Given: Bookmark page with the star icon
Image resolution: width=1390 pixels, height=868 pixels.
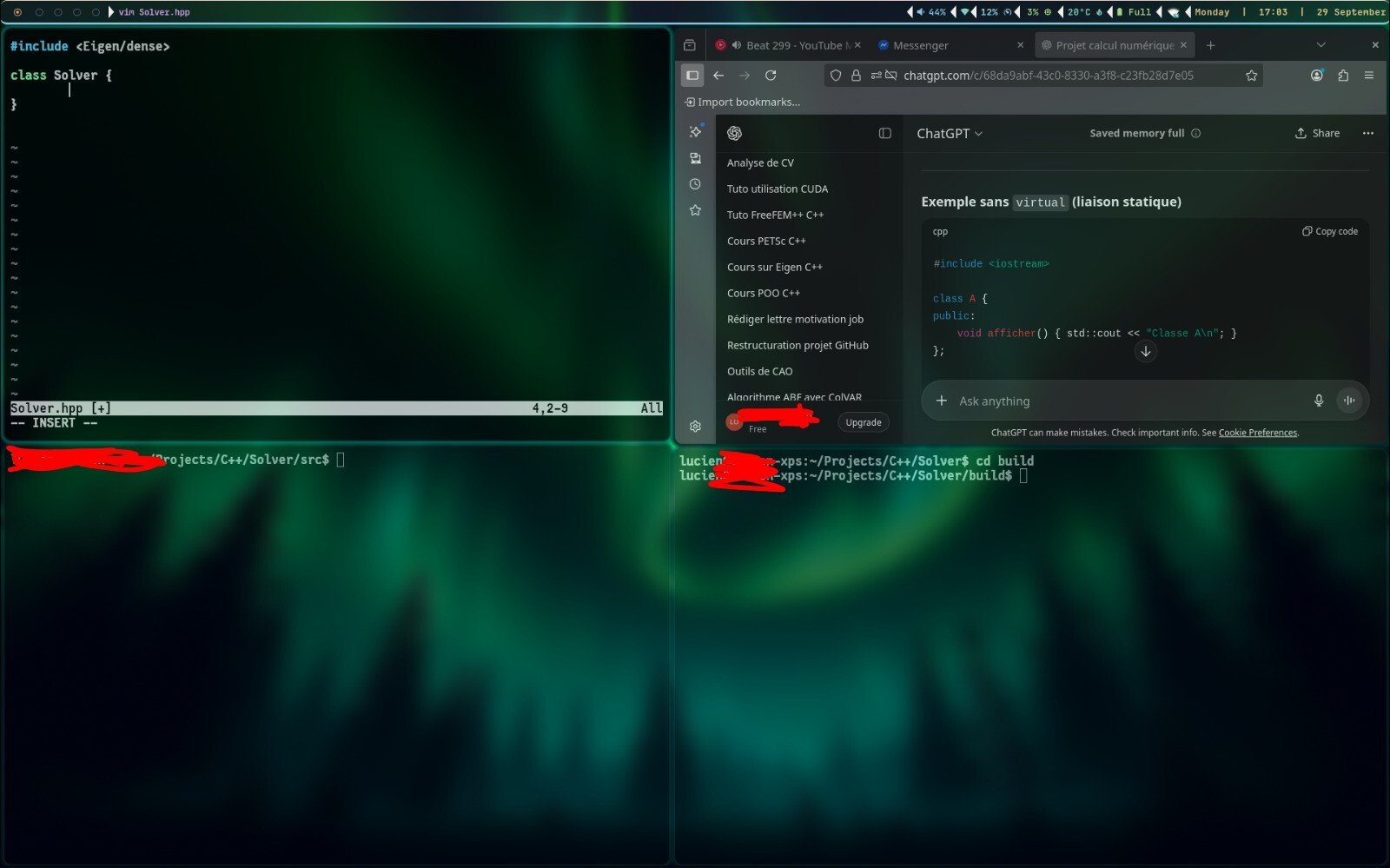Looking at the screenshot, I should click(1251, 76).
